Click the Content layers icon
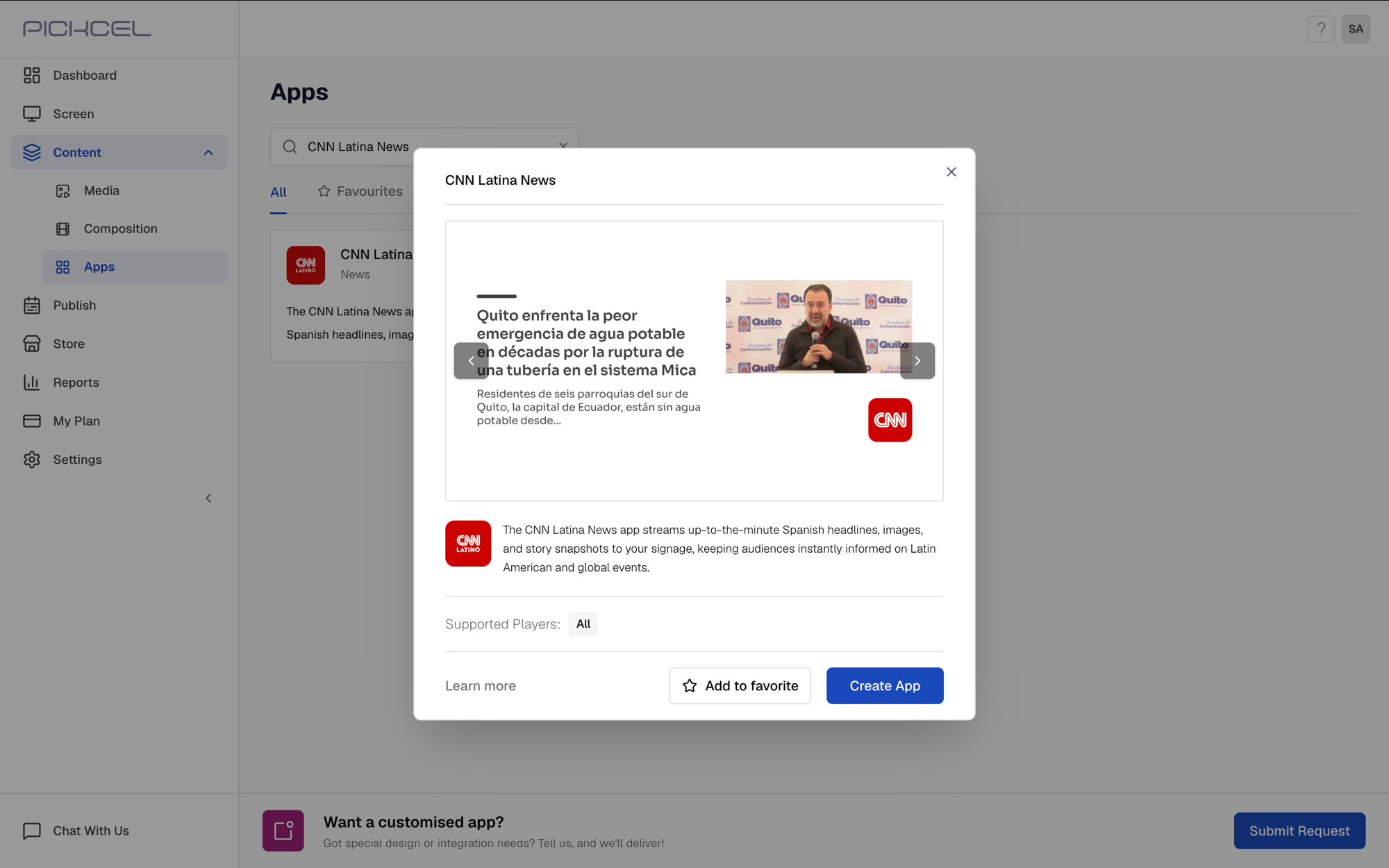 (x=32, y=152)
